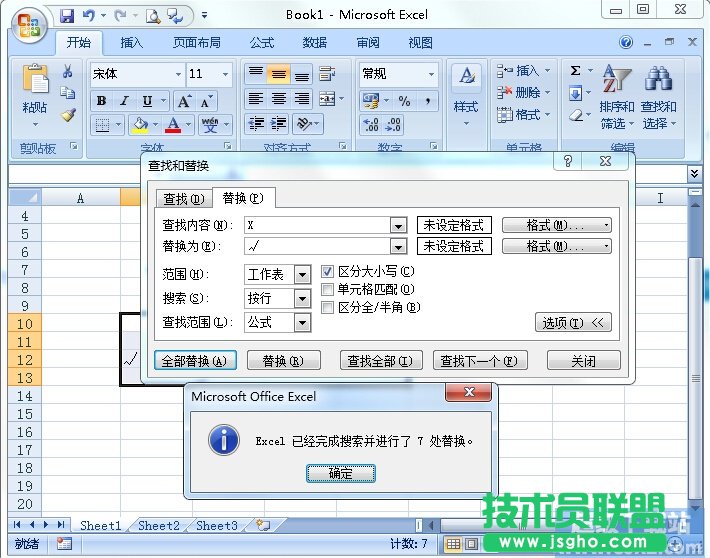The width and height of the screenshot is (710, 558).
Task: Uncheck the match case checkbox
Action: click(328, 272)
